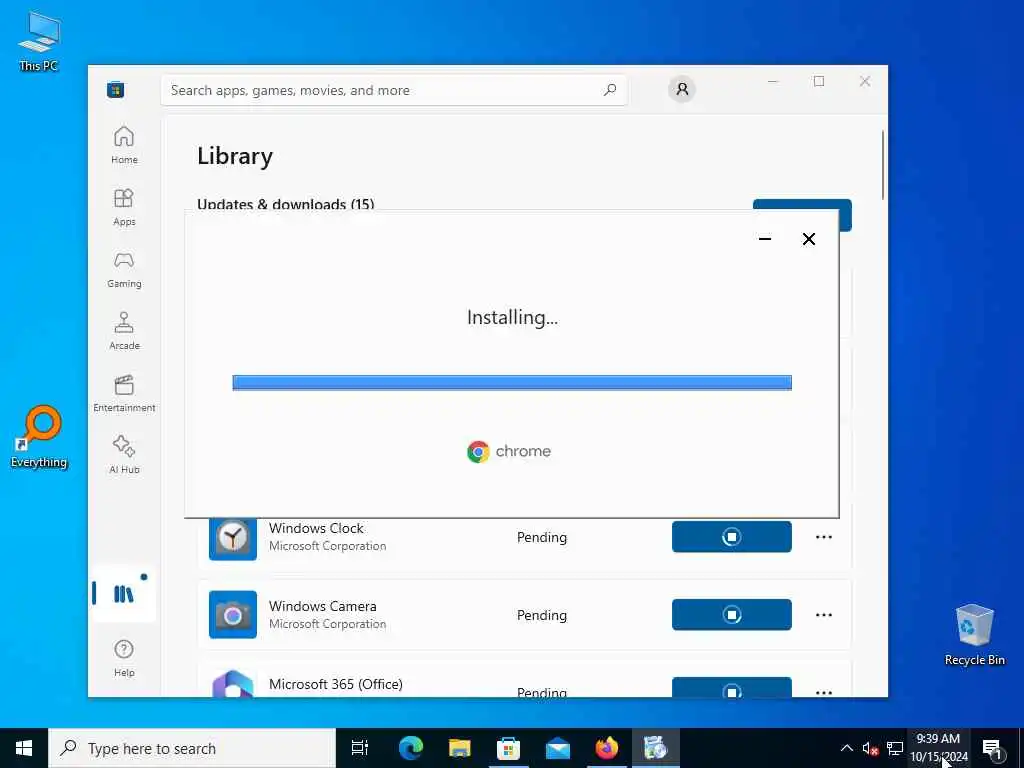
Task: Maximize the Microsoft Store window
Action: tap(819, 81)
